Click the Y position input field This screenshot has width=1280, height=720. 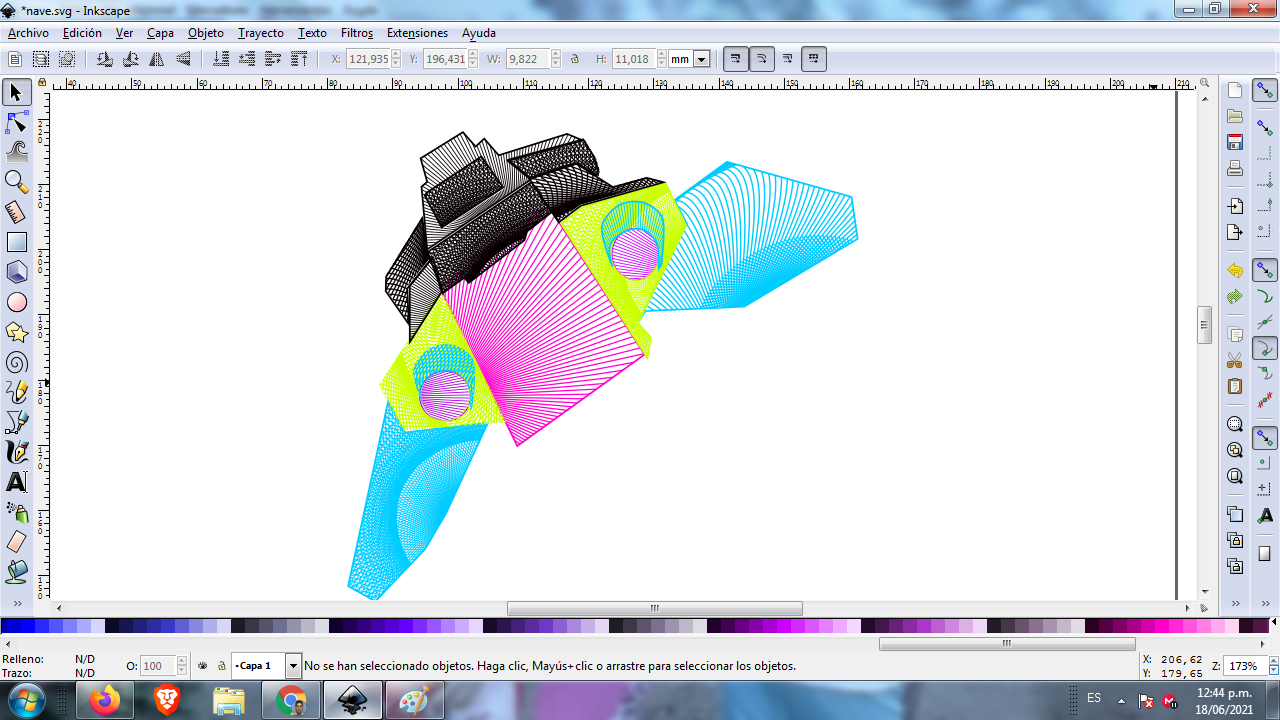(x=444, y=59)
